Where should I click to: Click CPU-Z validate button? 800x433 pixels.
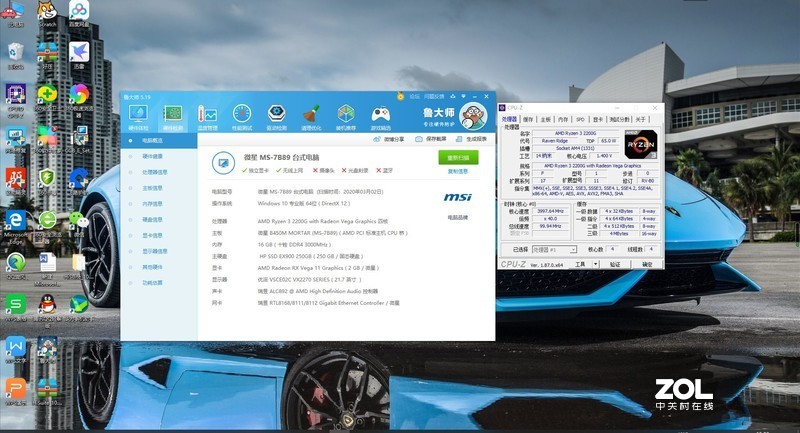click(615, 264)
